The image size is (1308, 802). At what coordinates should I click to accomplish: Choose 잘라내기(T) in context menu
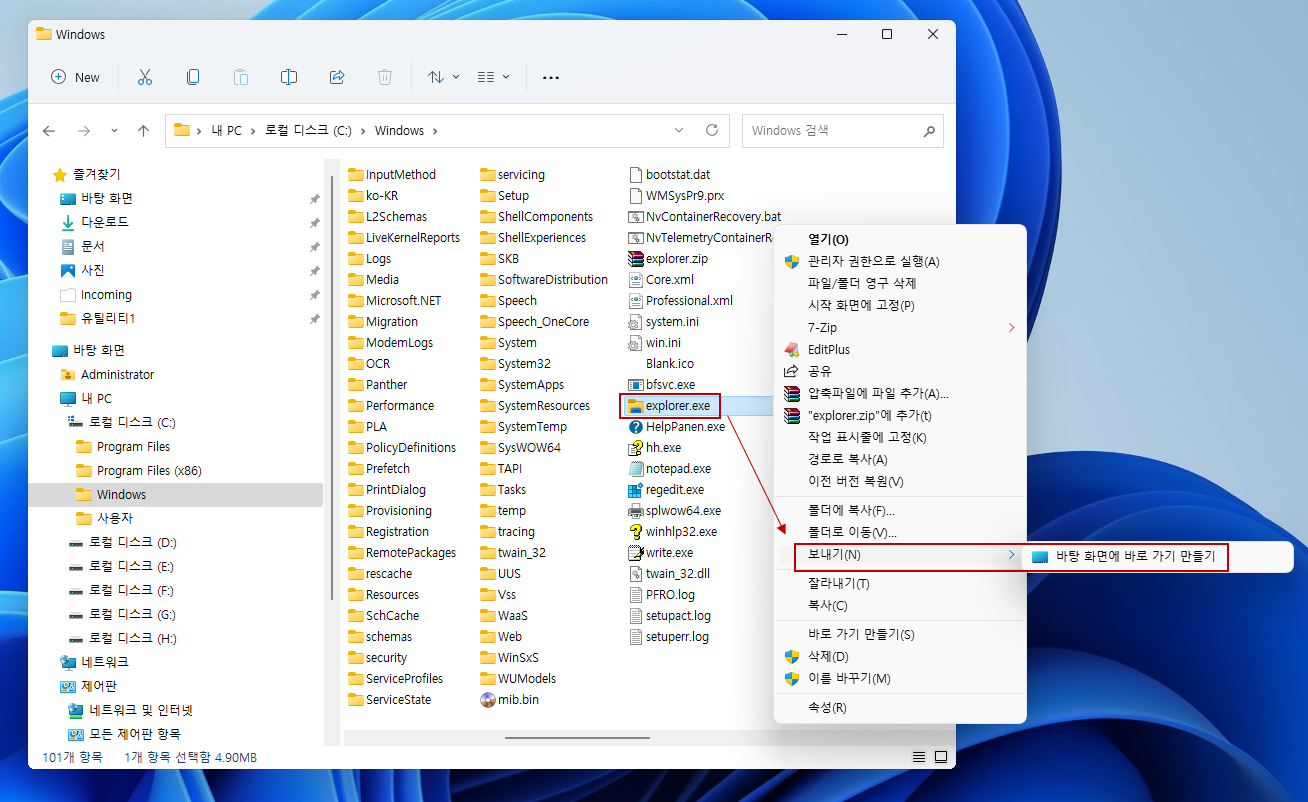pyautogui.click(x=900, y=584)
